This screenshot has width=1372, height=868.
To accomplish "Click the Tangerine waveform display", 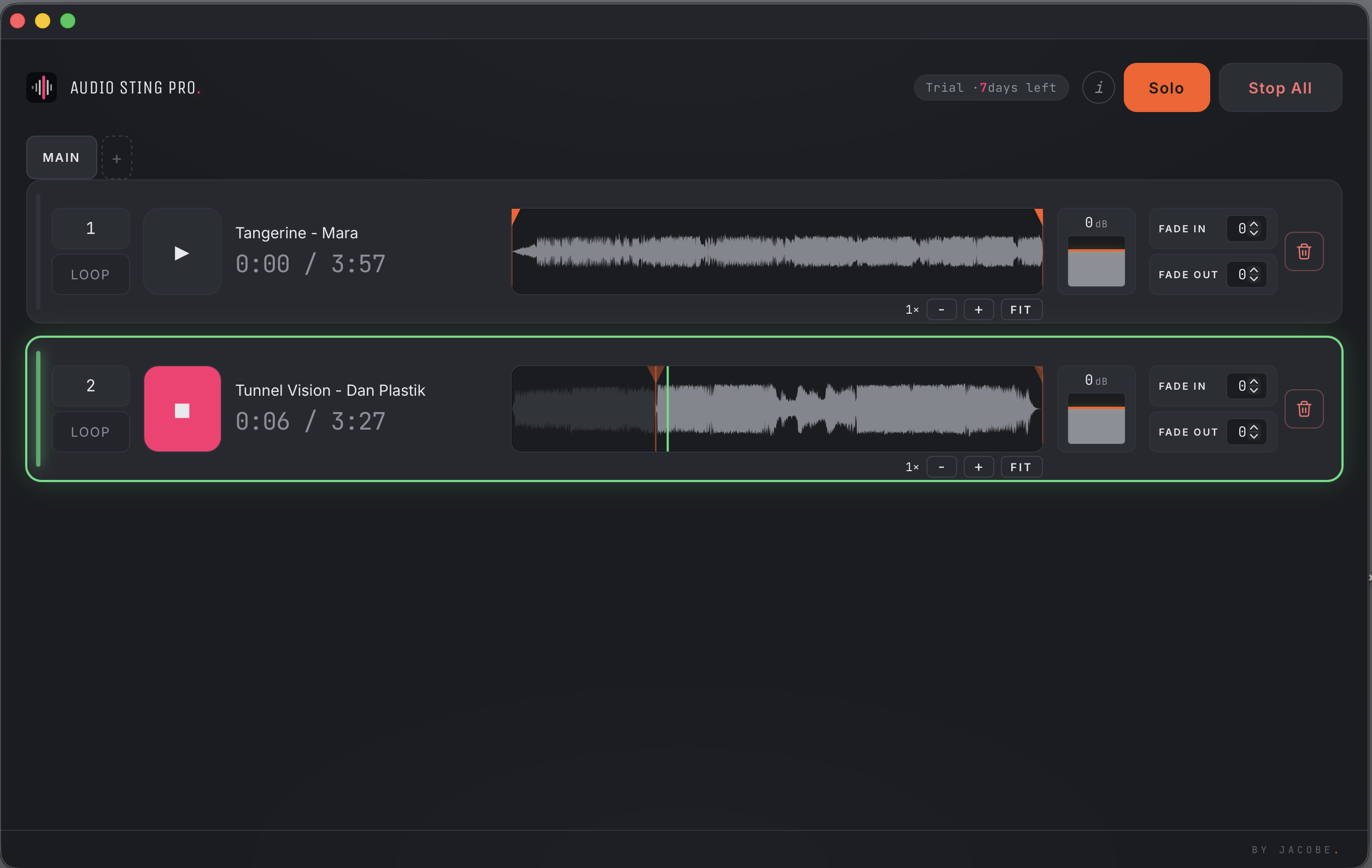I will point(777,251).
